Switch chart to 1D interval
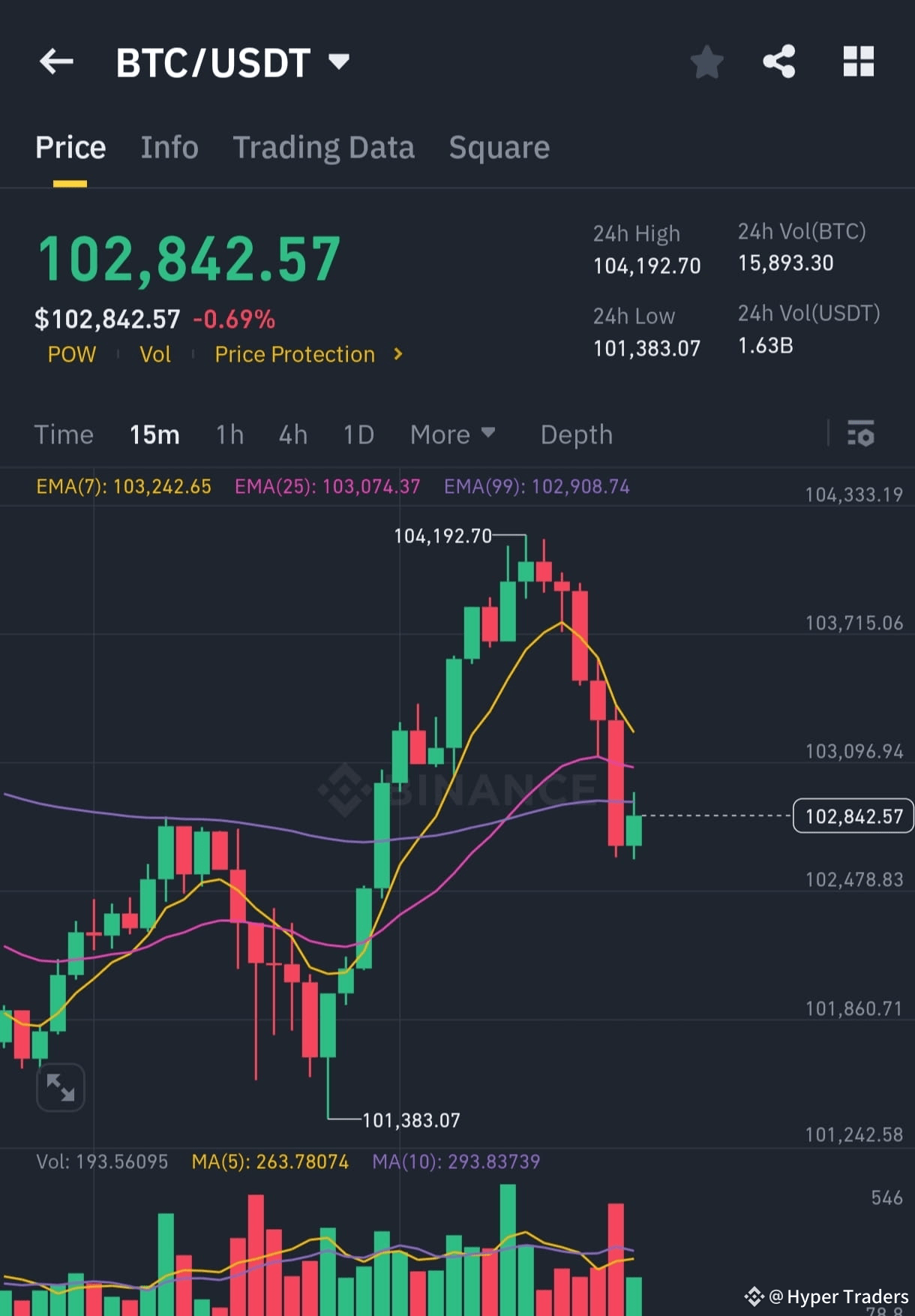 pyautogui.click(x=358, y=434)
